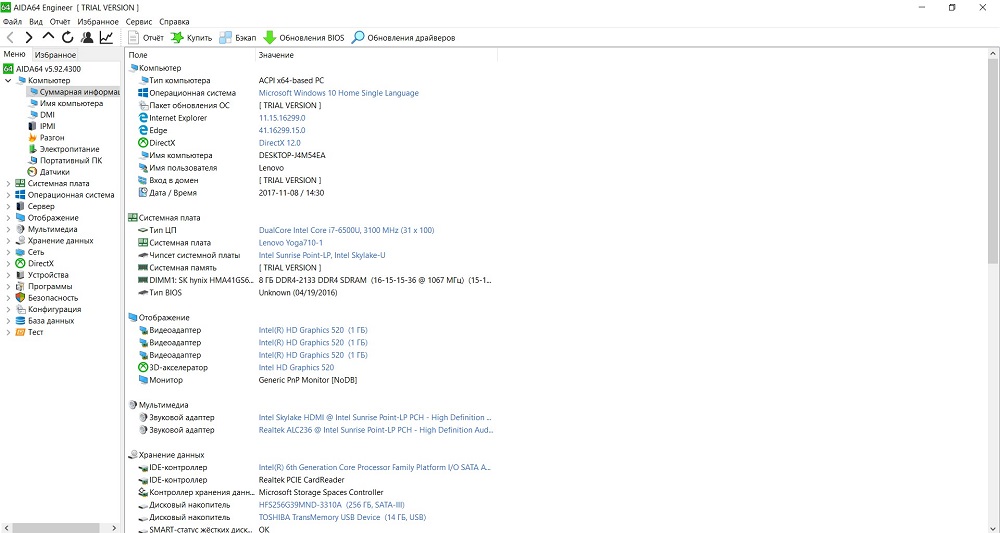Viewport: 1000px width, 533px height.
Task: Click the Купить buy toolbar button
Action: (191, 38)
